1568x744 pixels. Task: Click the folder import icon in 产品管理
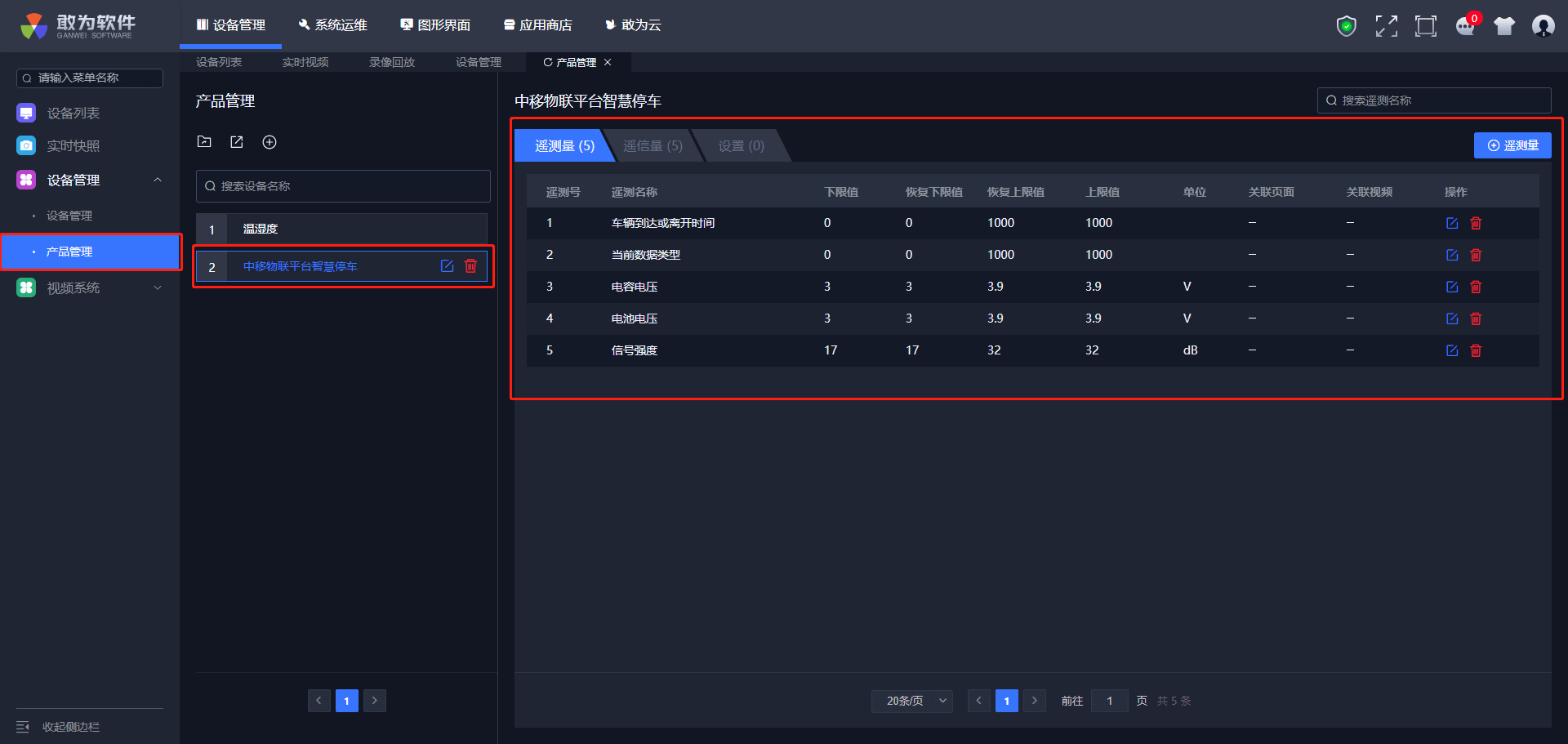point(204,142)
